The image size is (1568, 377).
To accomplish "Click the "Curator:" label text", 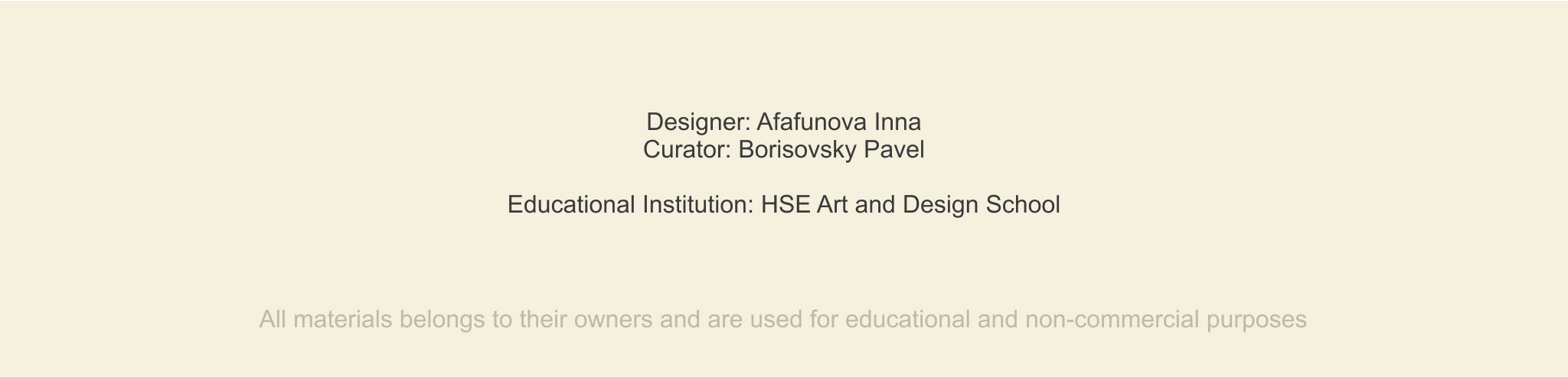I will tap(687, 150).
